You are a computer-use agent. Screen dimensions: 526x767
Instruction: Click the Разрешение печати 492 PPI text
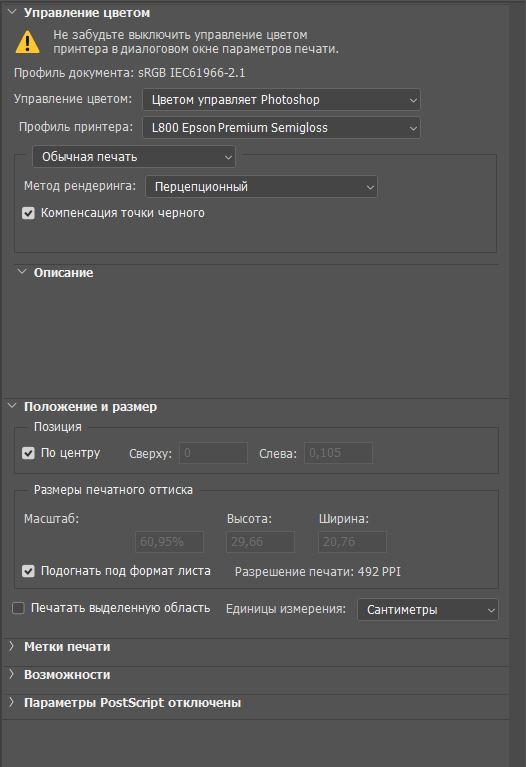pyautogui.click(x=318, y=571)
